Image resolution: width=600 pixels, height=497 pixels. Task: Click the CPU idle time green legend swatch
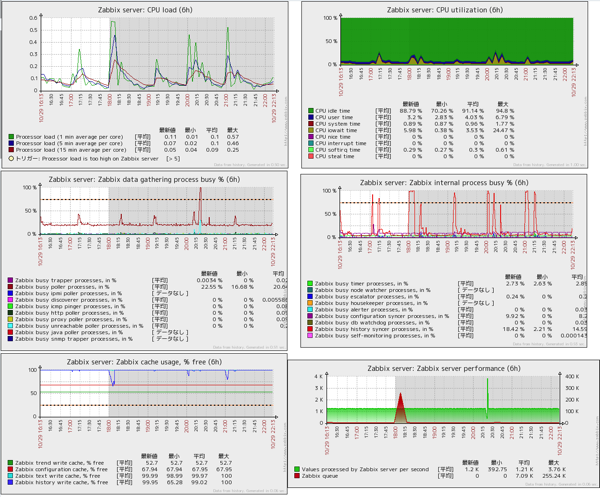[311, 111]
